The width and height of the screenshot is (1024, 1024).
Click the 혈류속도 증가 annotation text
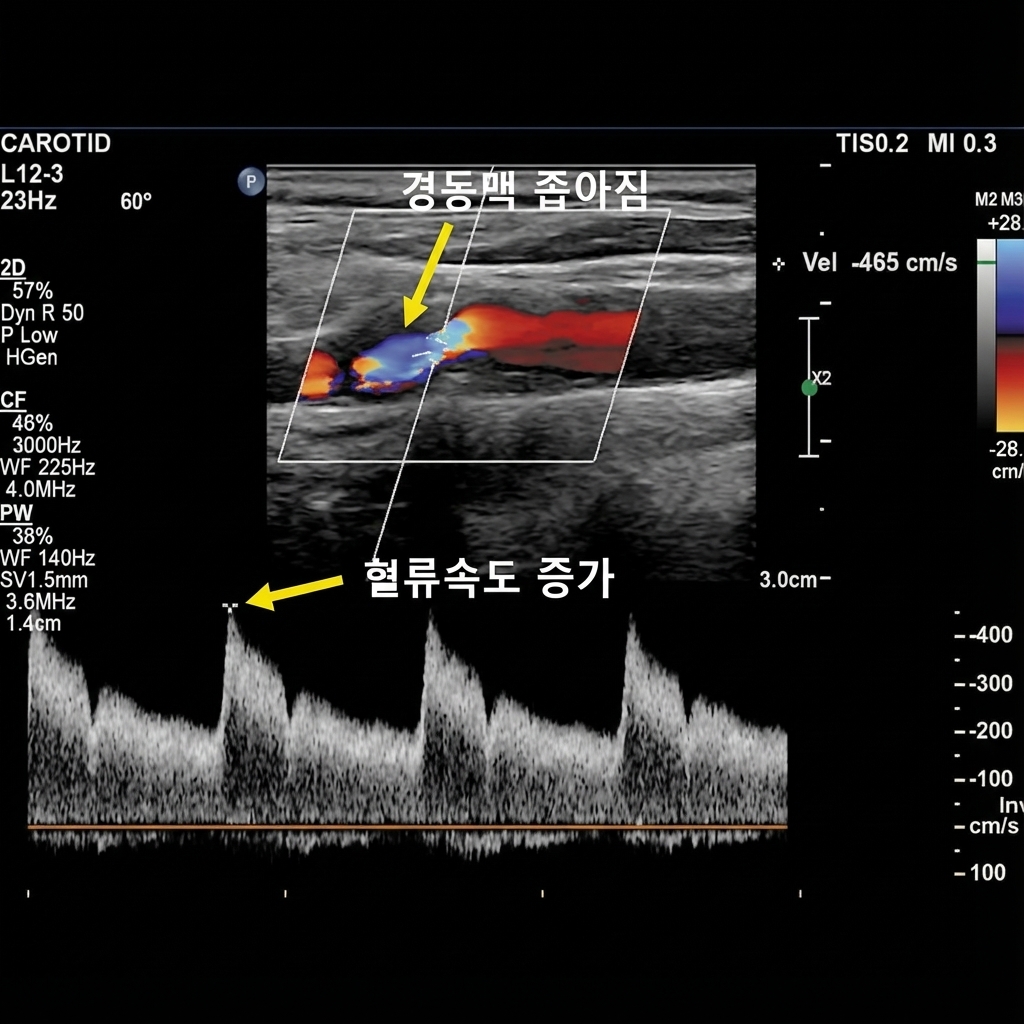click(x=489, y=579)
